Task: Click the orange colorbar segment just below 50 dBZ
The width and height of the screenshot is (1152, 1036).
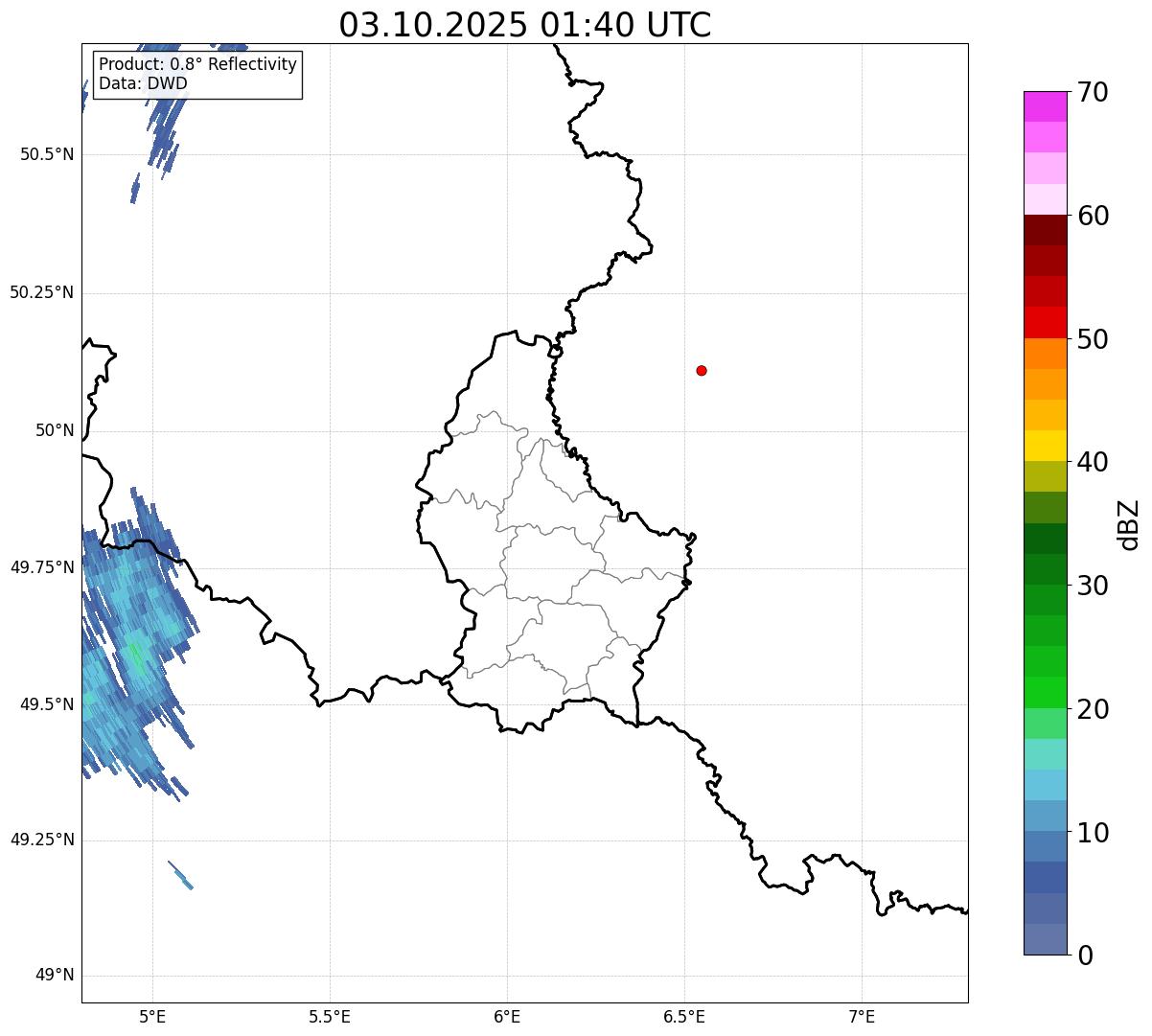Action: pos(1045,354)
